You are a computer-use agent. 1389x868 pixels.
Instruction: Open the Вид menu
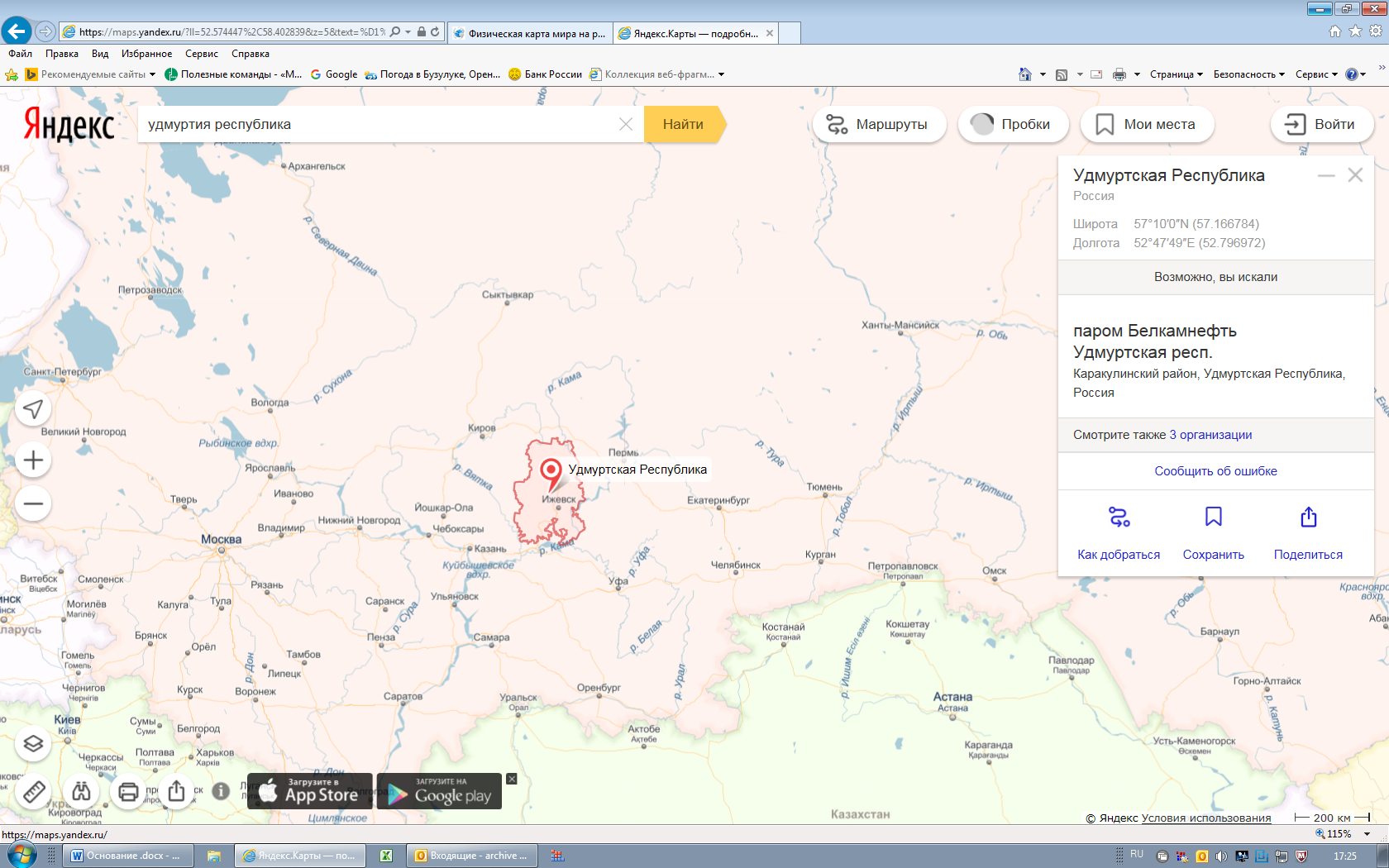[100, 54]
